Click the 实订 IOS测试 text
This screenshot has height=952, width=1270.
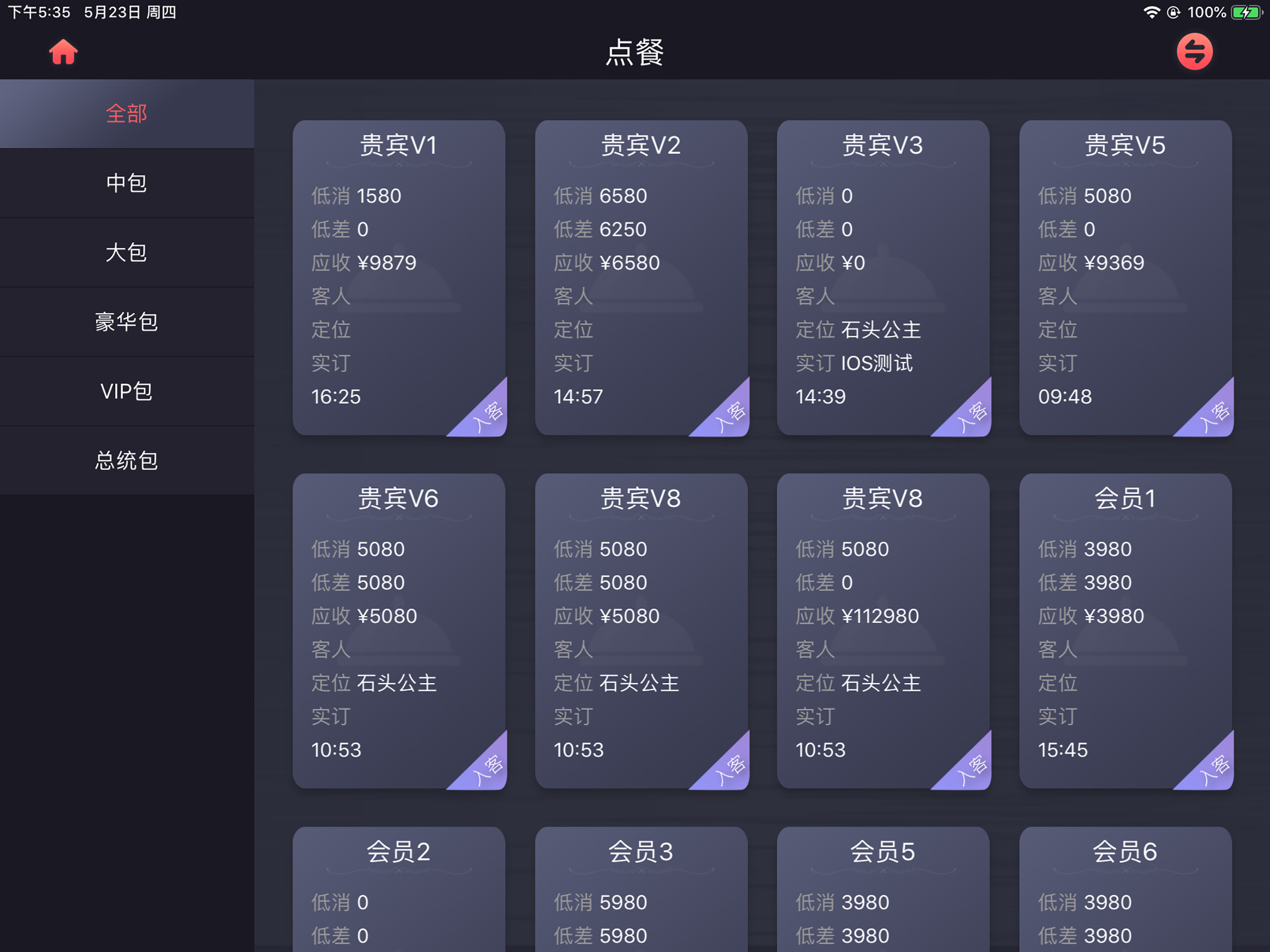[854, 364]
